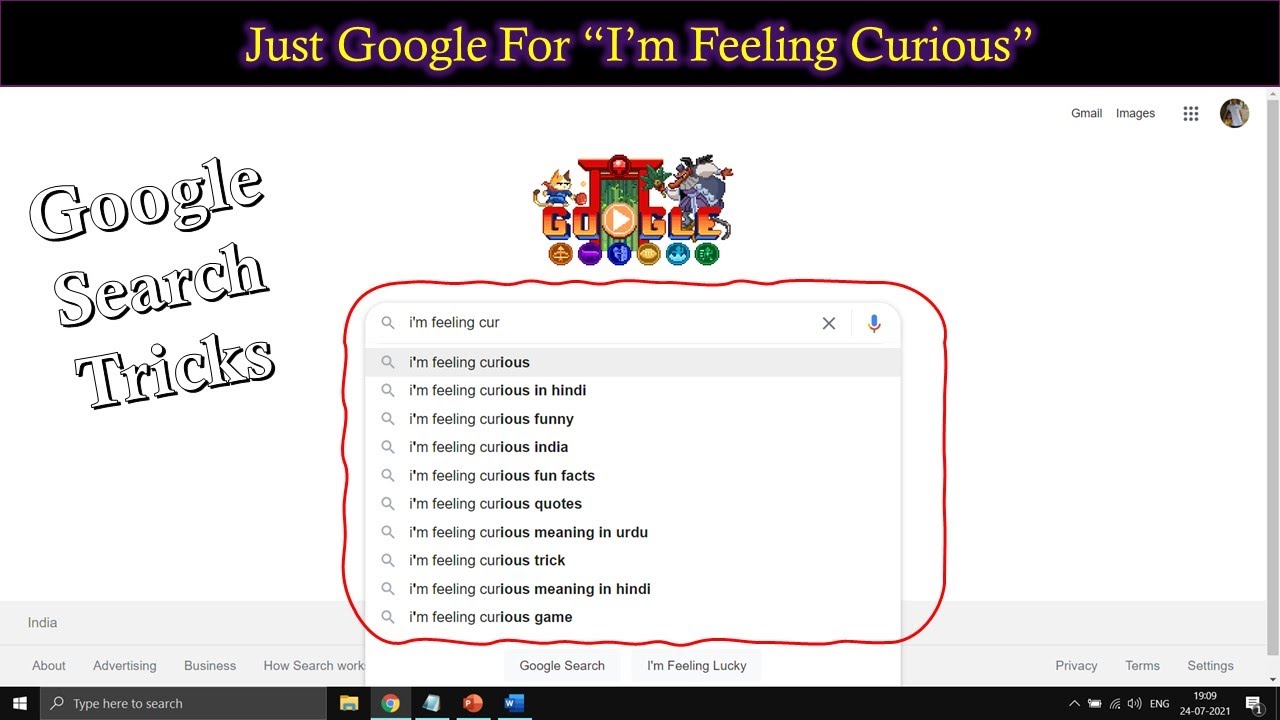Click the Google Search button
This screenshot has width=1280, height=720.
point(562,665)
